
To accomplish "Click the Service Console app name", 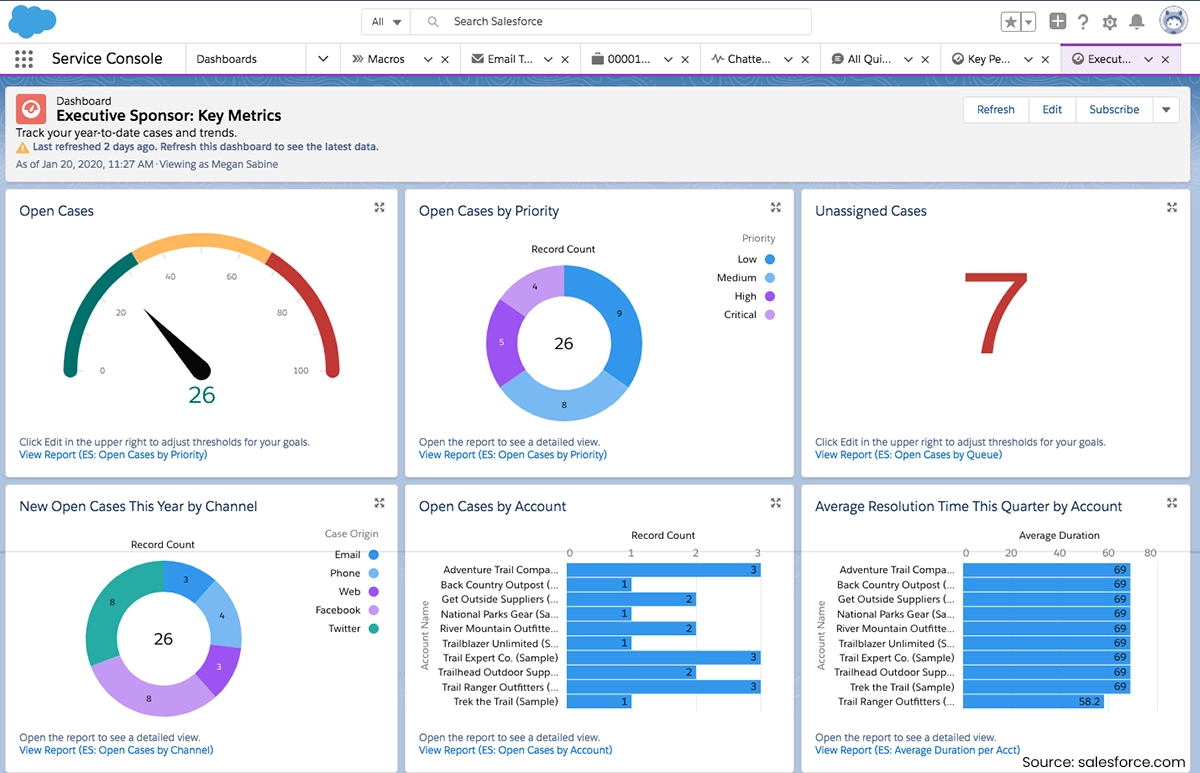I will tap(107, 59).
